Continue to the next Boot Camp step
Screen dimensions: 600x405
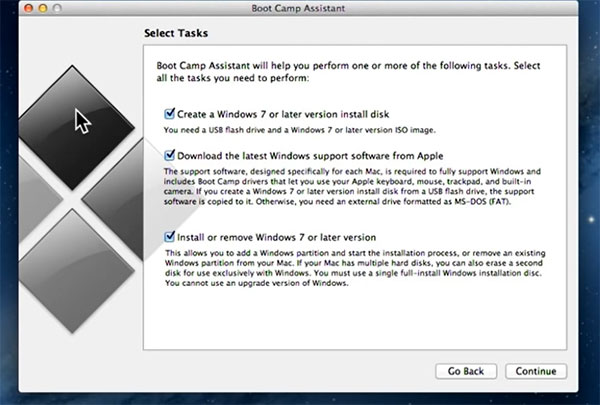(536, 371)
